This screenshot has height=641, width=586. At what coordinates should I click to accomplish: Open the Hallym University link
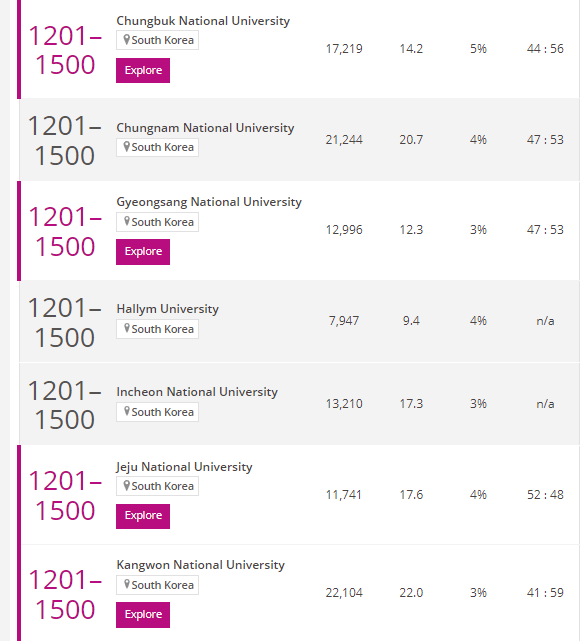[167, 309]
